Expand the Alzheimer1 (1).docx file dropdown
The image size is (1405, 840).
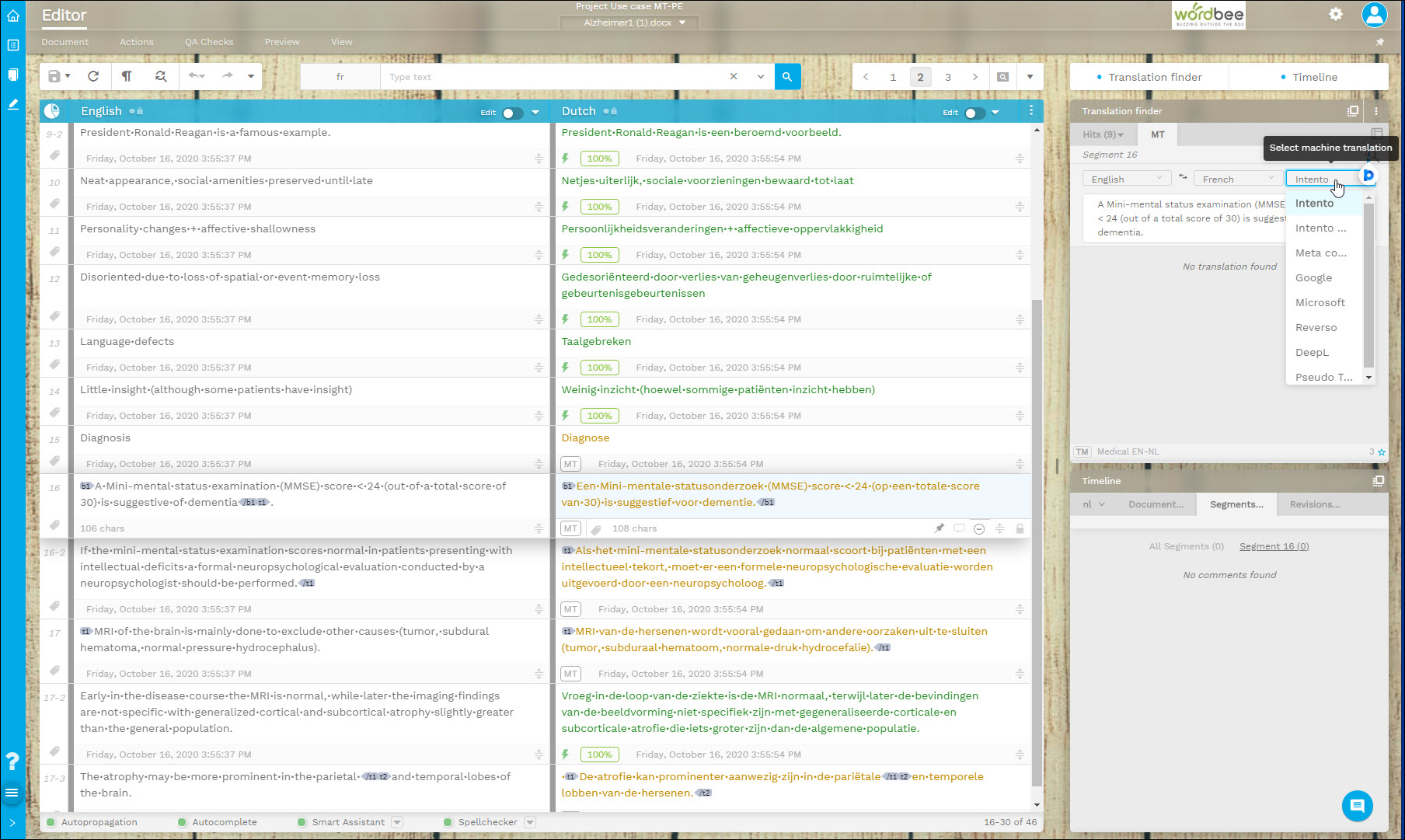click(682, 23)
